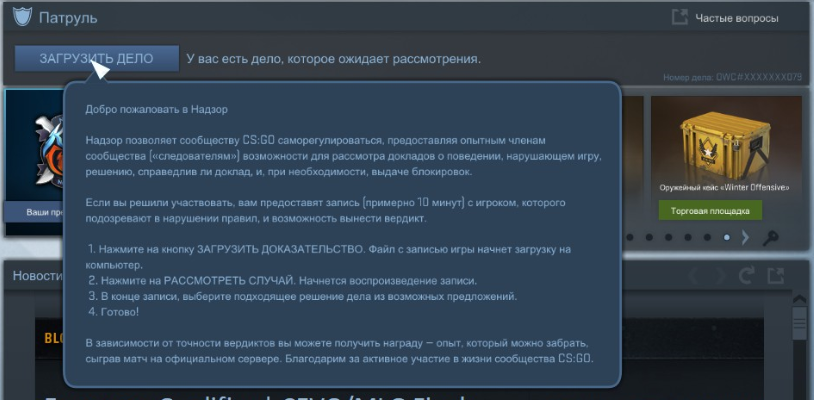
Task: Select the leftmost visible carousel page dot
Action: [x=629, y=238]
